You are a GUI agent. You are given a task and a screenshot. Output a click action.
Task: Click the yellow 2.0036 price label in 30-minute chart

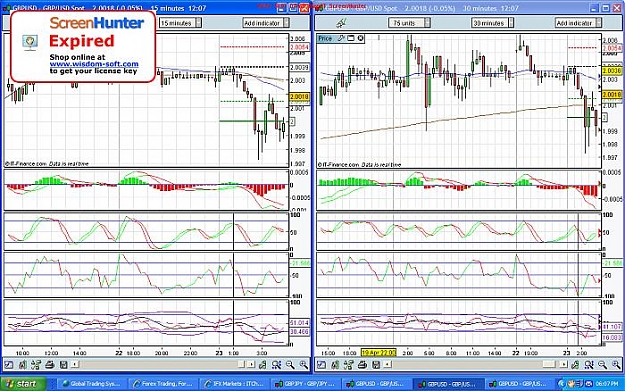tap(612, 71)
